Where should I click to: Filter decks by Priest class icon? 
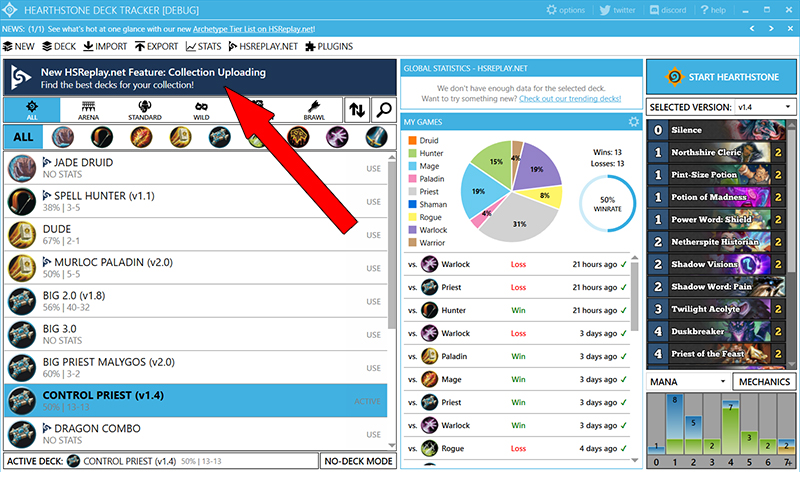click(220, 137)
